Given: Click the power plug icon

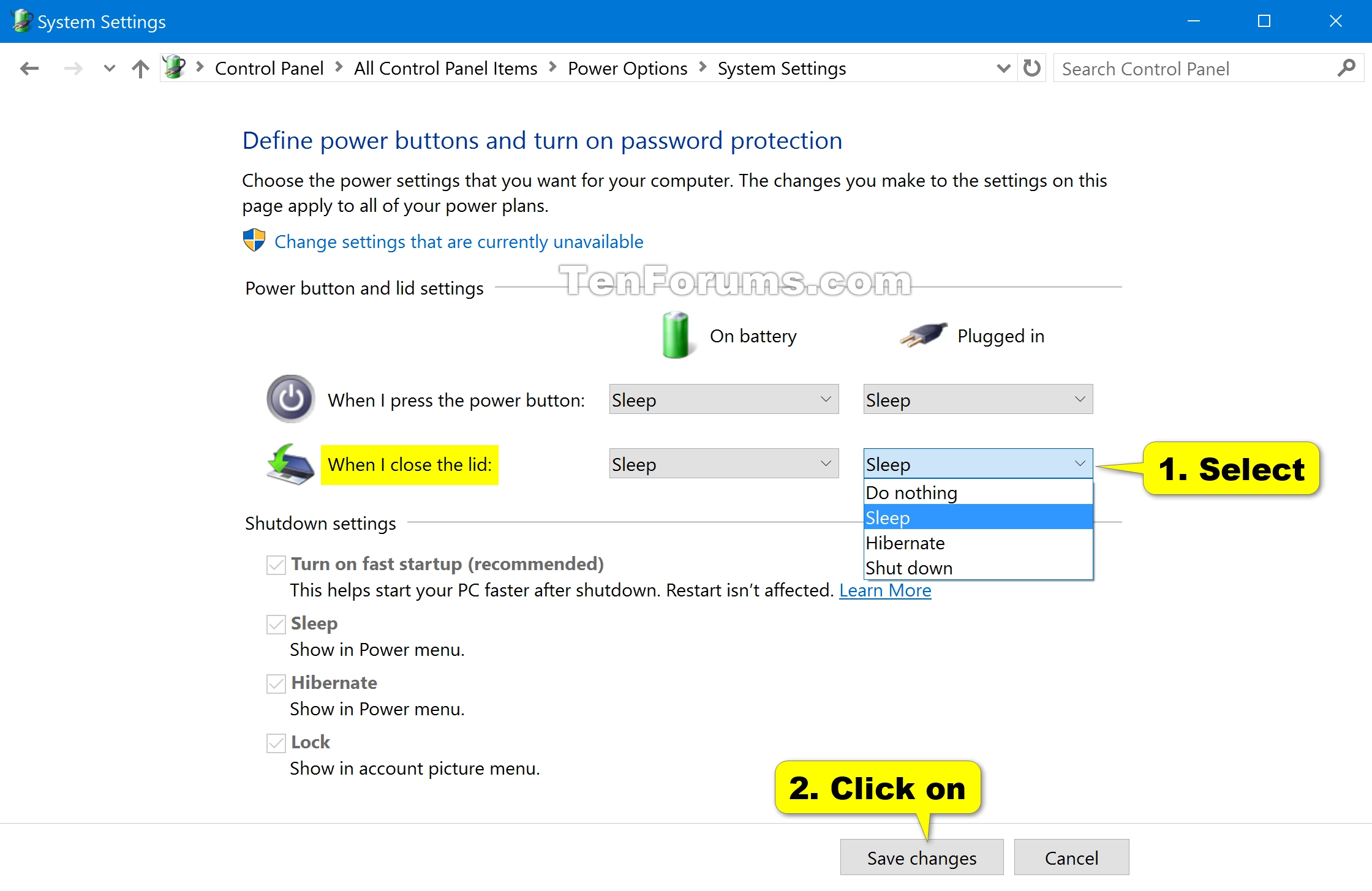Looking at the screenshot, I should [x=924, y=334].
